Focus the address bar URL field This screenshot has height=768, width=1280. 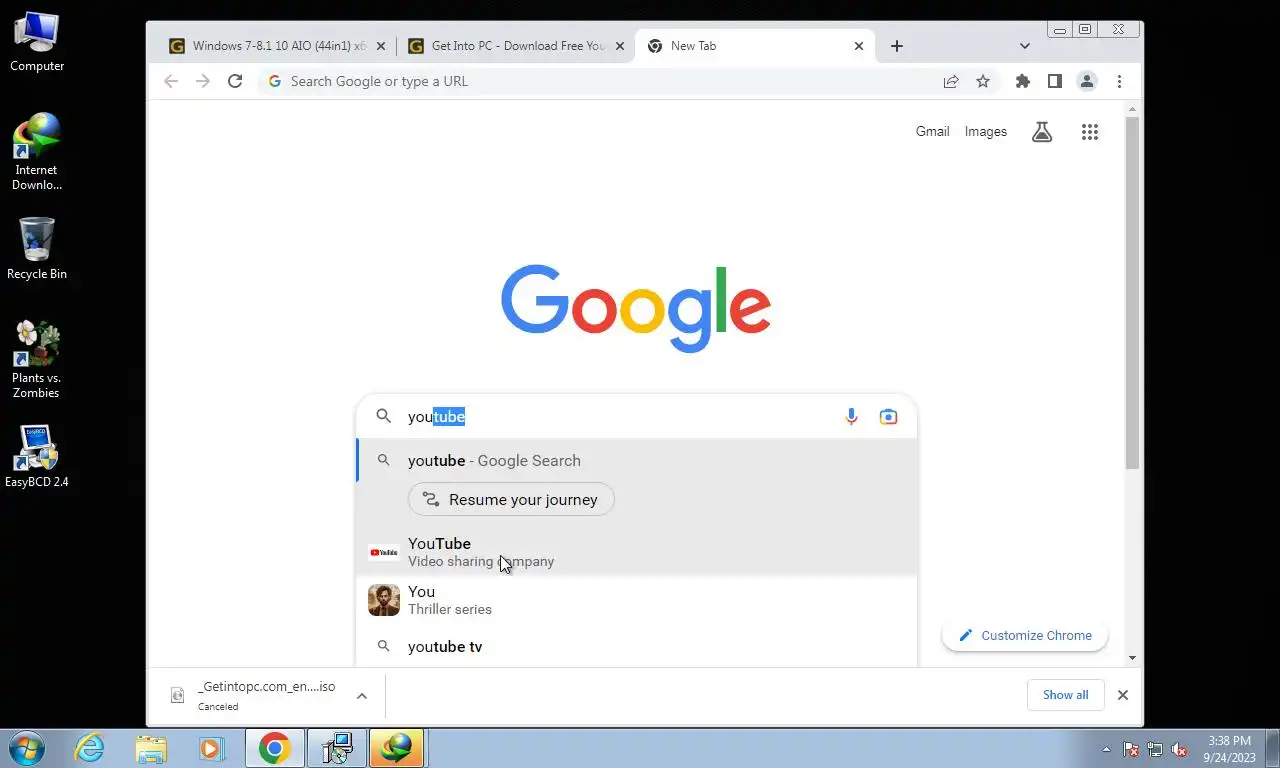600,81
